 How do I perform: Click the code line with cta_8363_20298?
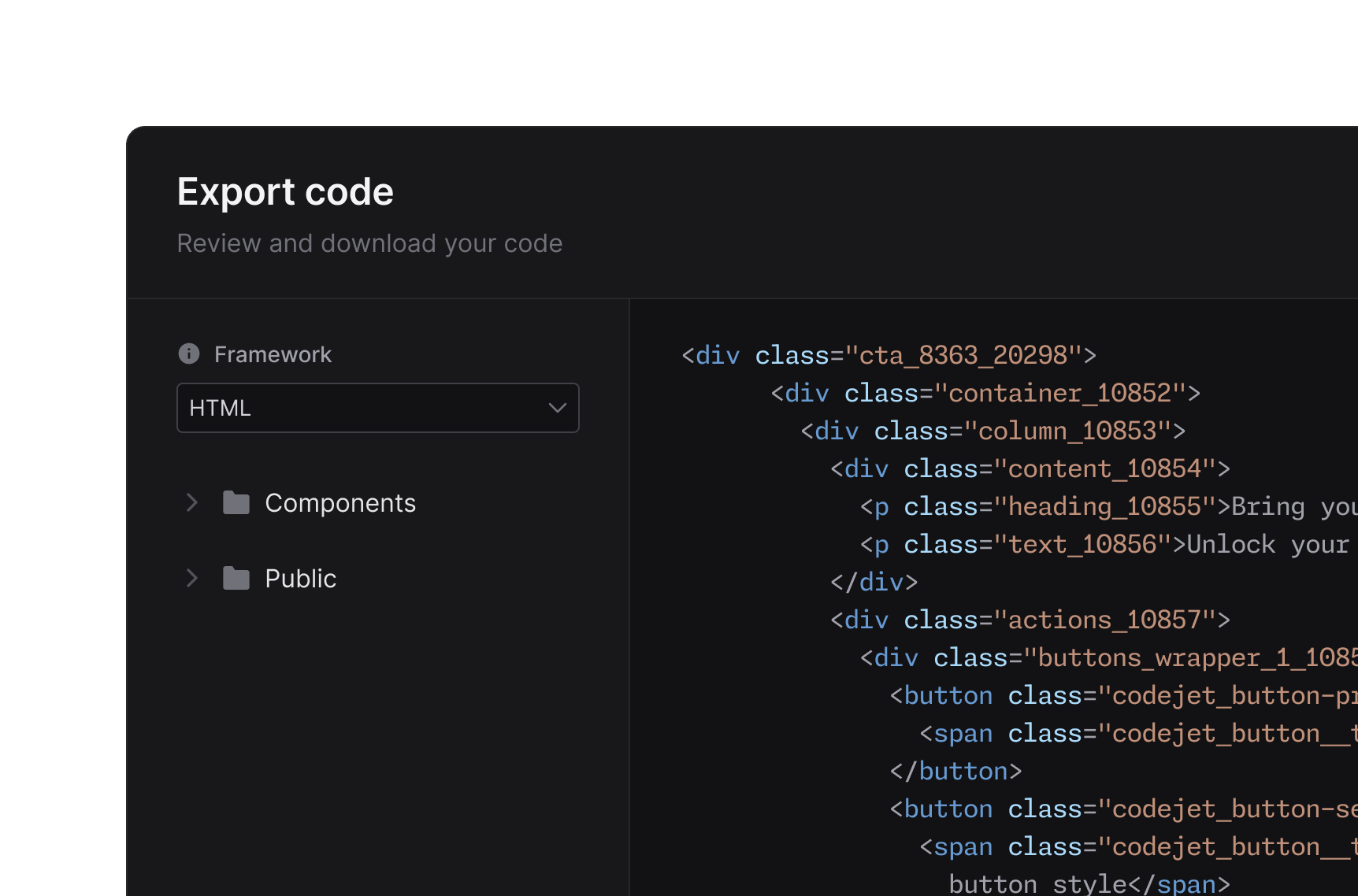pos(889,355)
